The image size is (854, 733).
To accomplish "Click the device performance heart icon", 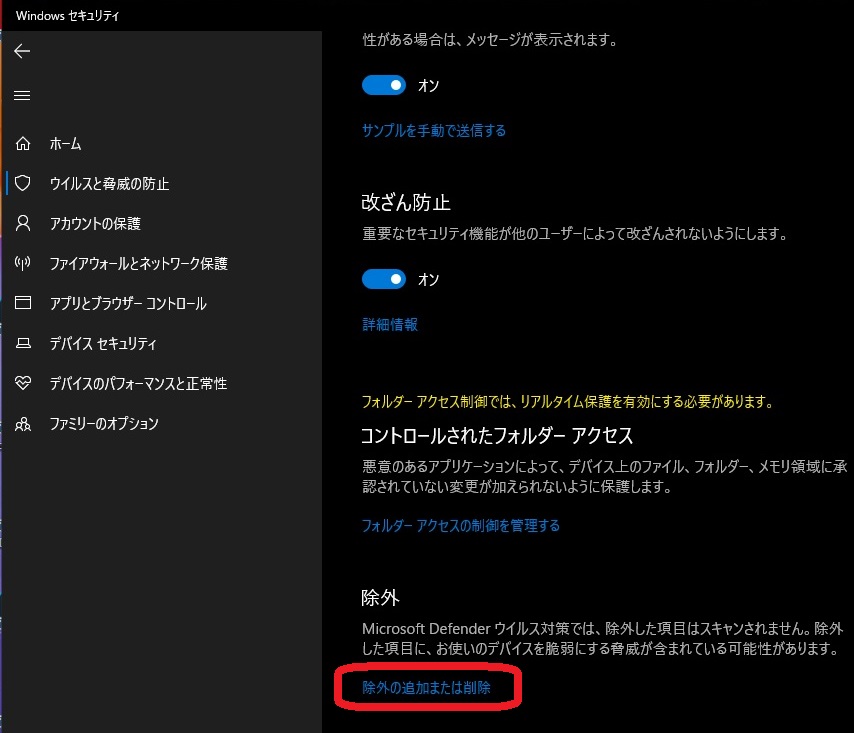I will click(x=23, y=384).
